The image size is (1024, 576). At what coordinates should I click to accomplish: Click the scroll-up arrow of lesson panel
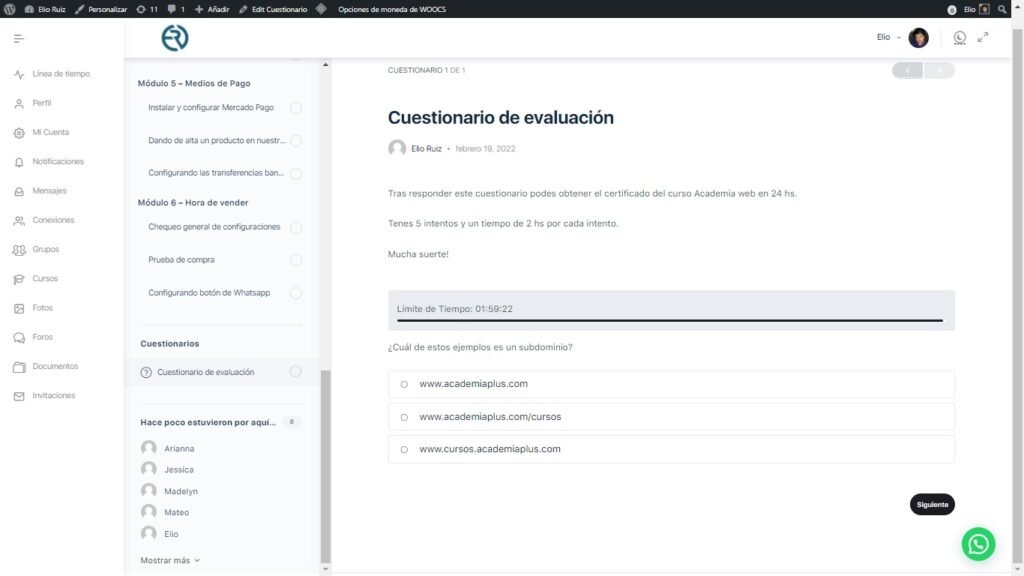pos(325,65)
